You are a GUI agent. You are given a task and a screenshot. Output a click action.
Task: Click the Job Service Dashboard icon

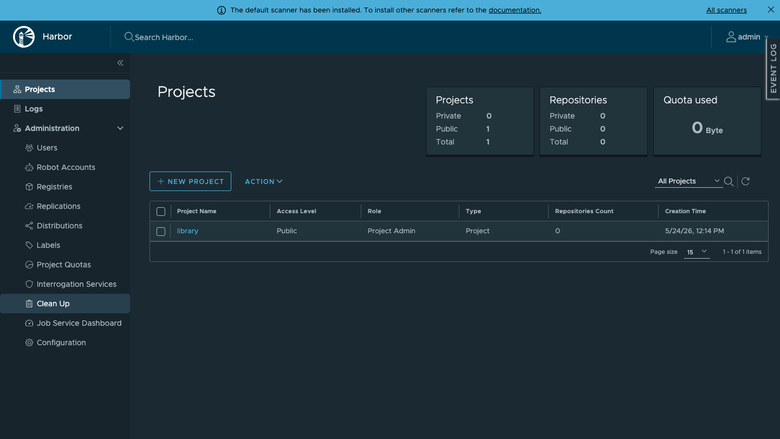tap(29, 323)
